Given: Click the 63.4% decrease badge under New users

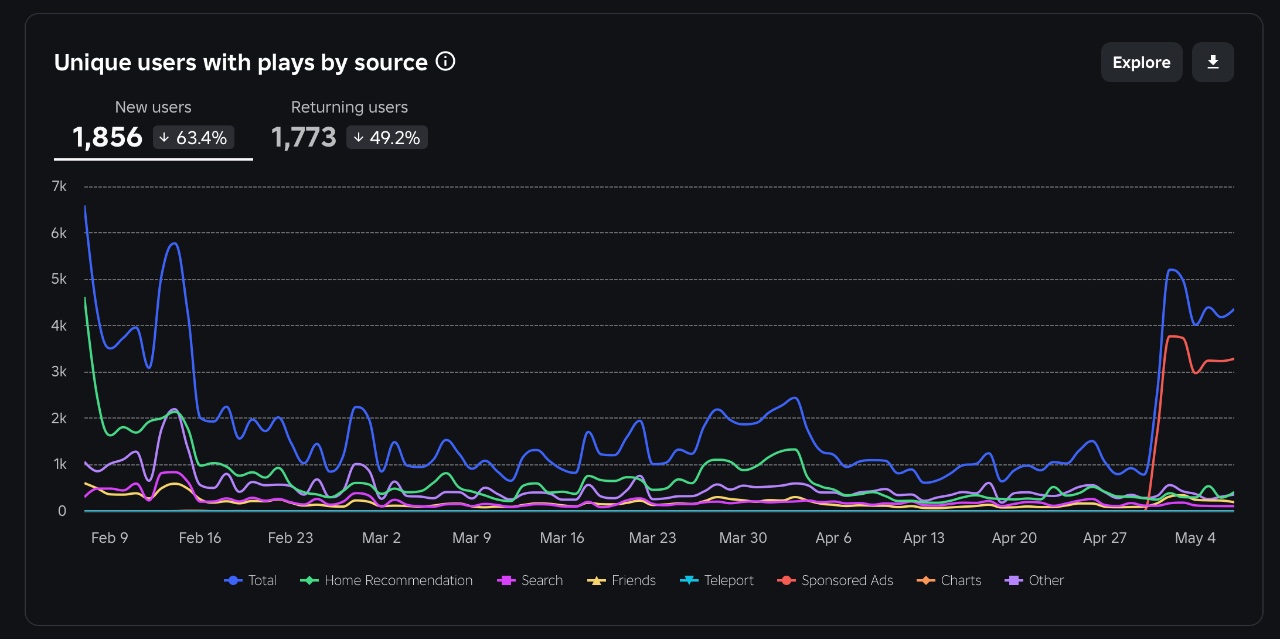Looking at the screenshot, I should click(193, 137).
